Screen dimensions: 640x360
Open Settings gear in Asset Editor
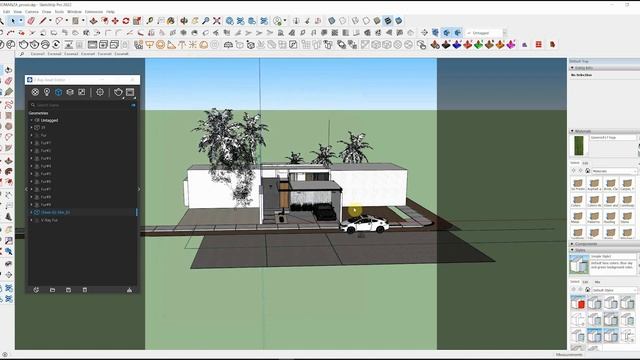[100, 92]
